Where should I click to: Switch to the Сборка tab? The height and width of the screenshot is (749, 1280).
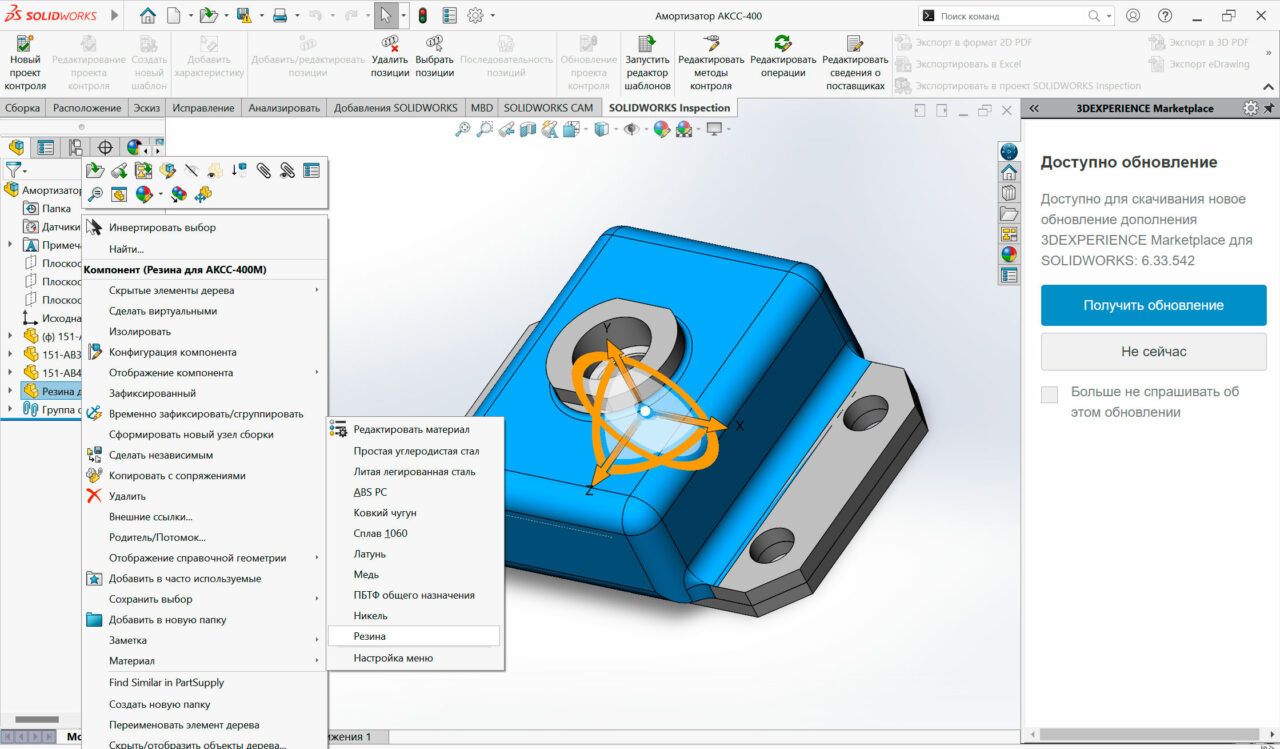pyautogui.click(x=22, y=108)
